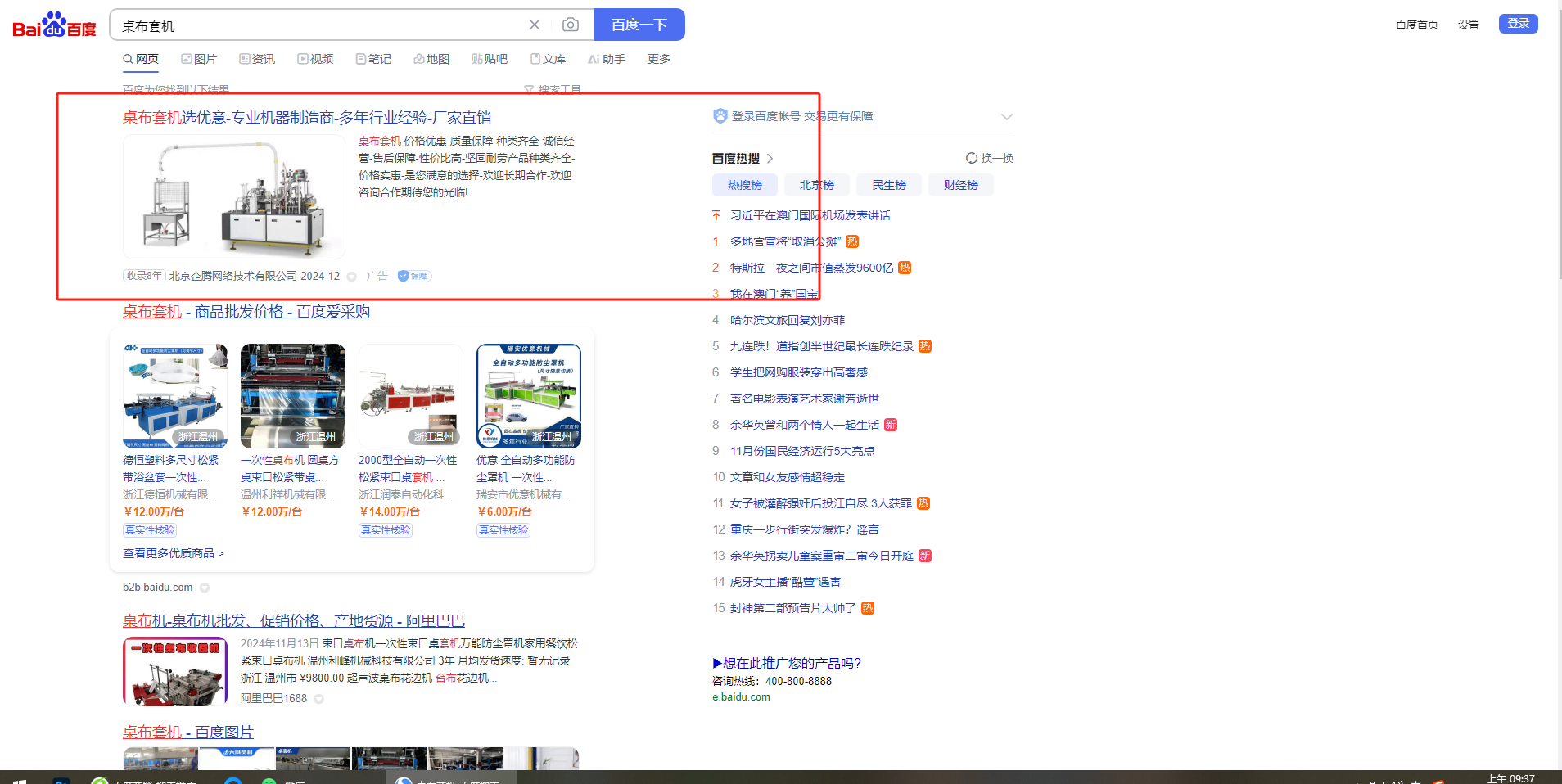Refresh hot list with 换一换
This screenshot has height=784, width=1562.
[990, 158]
